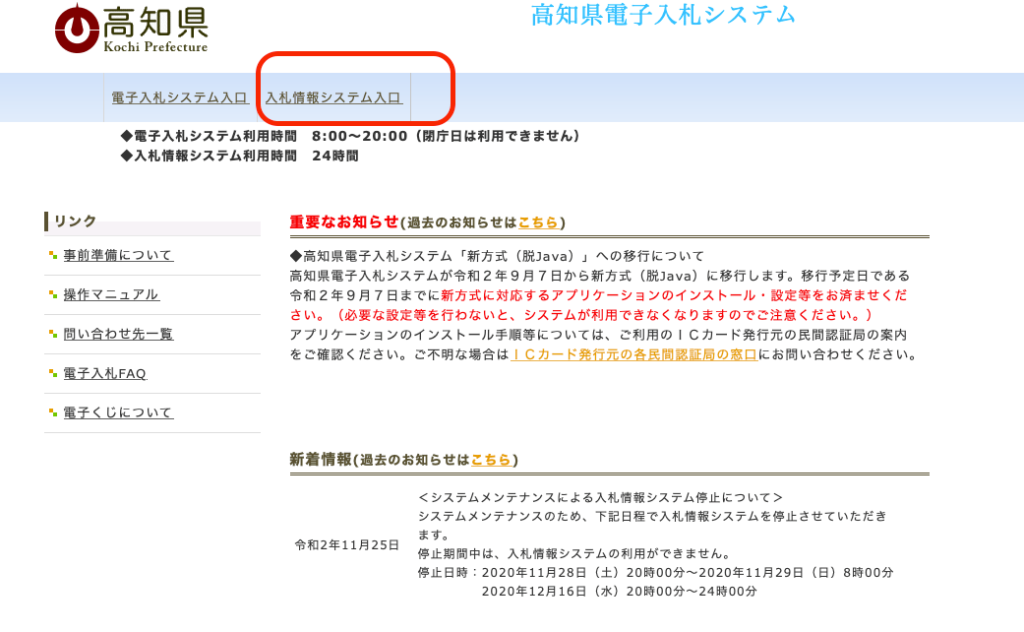
Task: Open the 事前準備について link
Action: (x=118, y=255)
